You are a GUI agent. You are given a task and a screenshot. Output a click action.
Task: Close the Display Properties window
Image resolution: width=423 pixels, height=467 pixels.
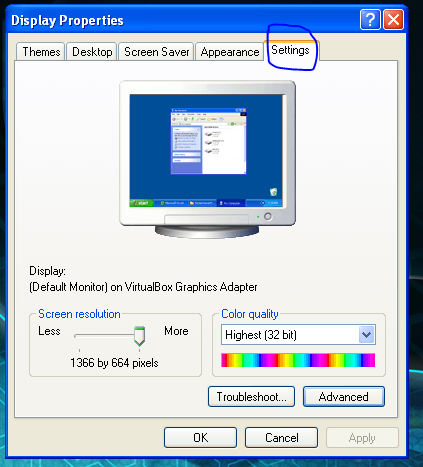coord(394,20)
